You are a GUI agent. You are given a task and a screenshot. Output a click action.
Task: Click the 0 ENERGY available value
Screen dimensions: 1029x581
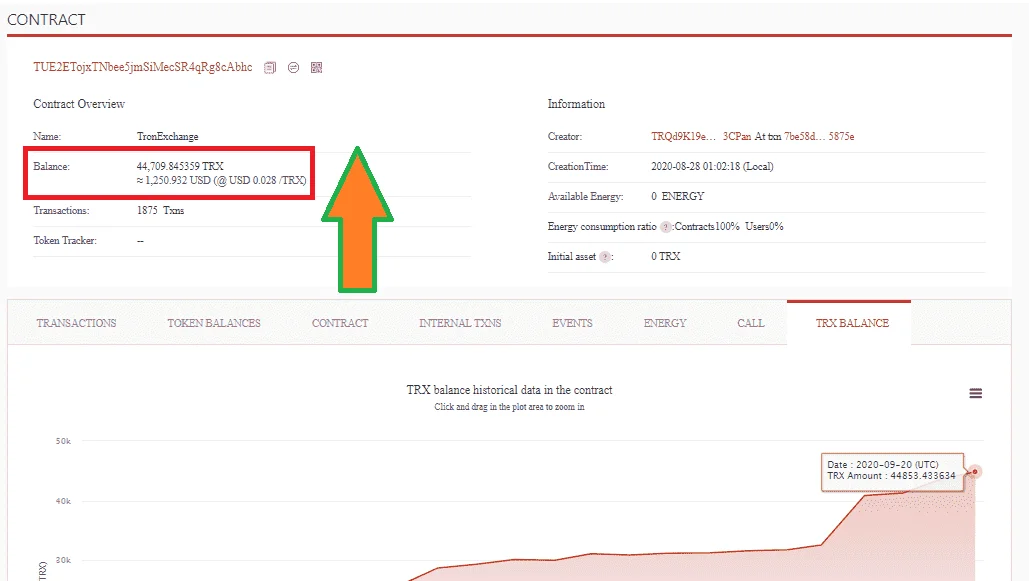pos(677,196)
